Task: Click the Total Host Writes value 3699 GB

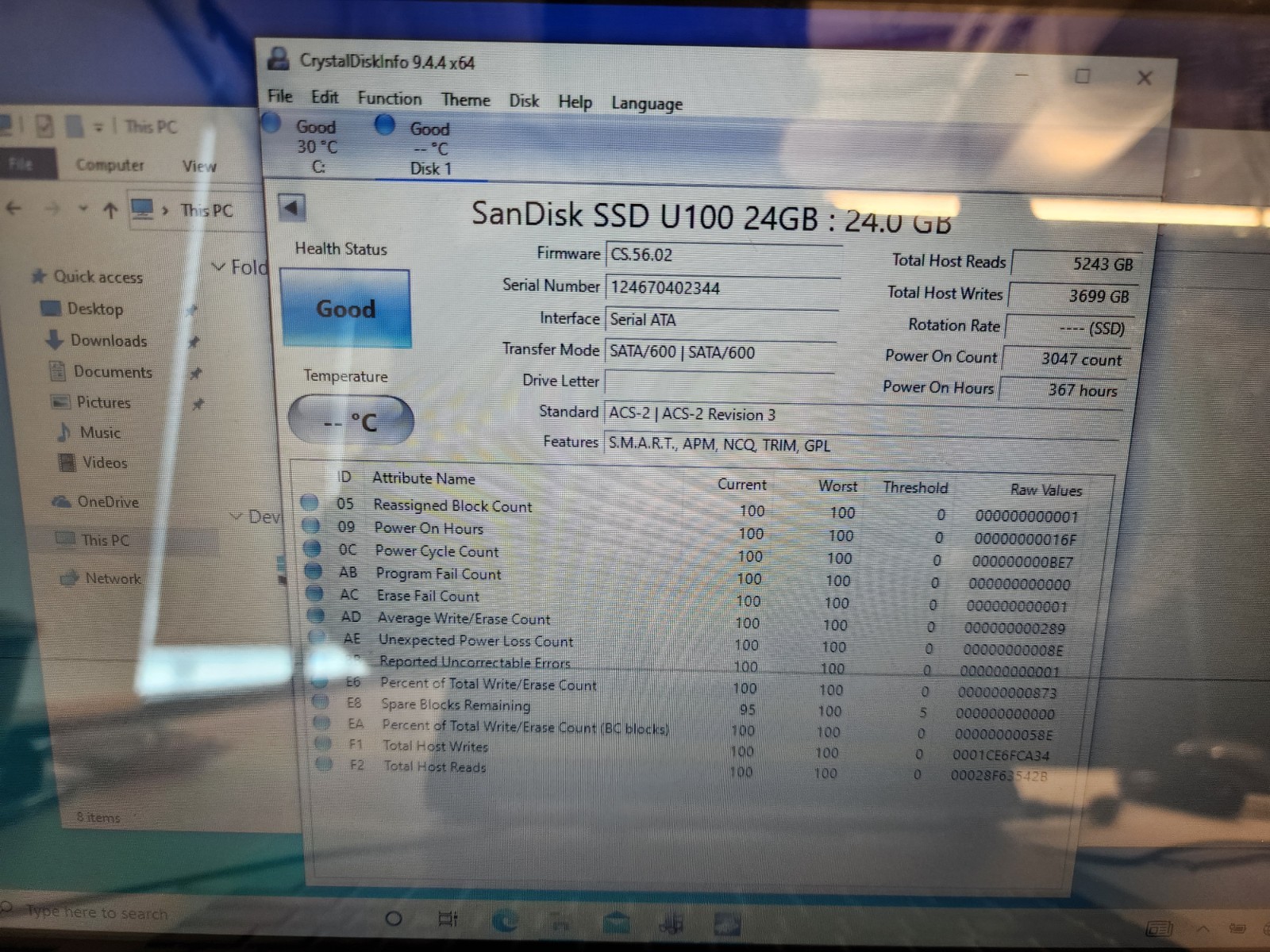Action: tap(1073, 296)
